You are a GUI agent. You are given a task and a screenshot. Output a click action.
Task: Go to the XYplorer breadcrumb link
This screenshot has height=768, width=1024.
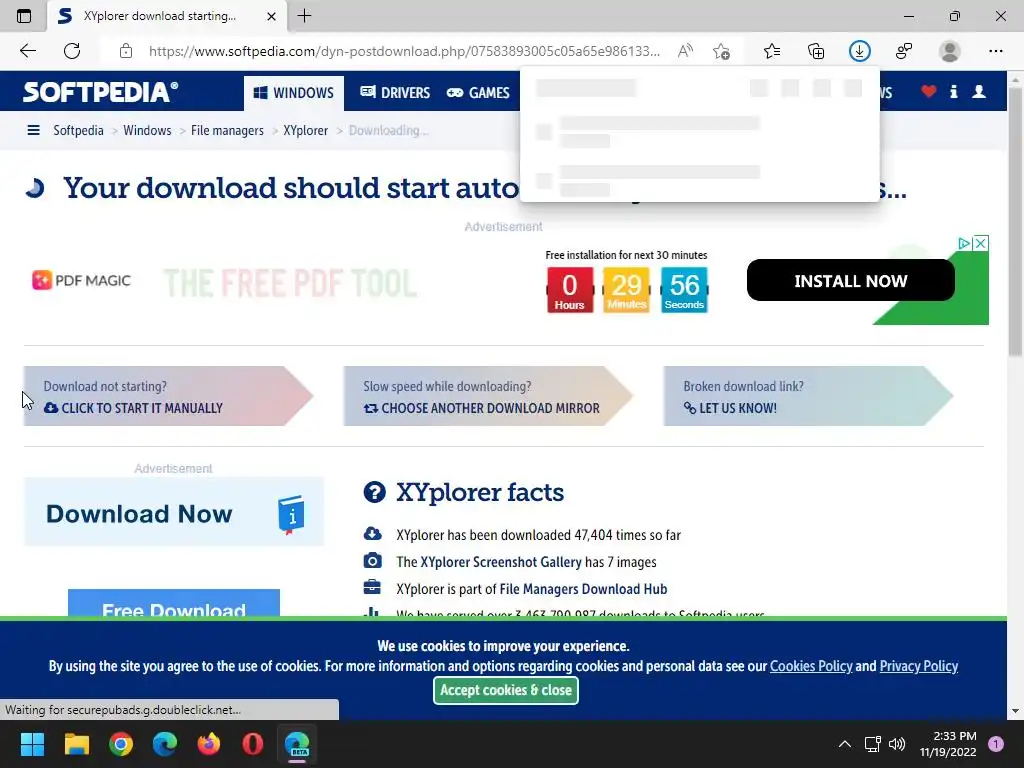306,130
